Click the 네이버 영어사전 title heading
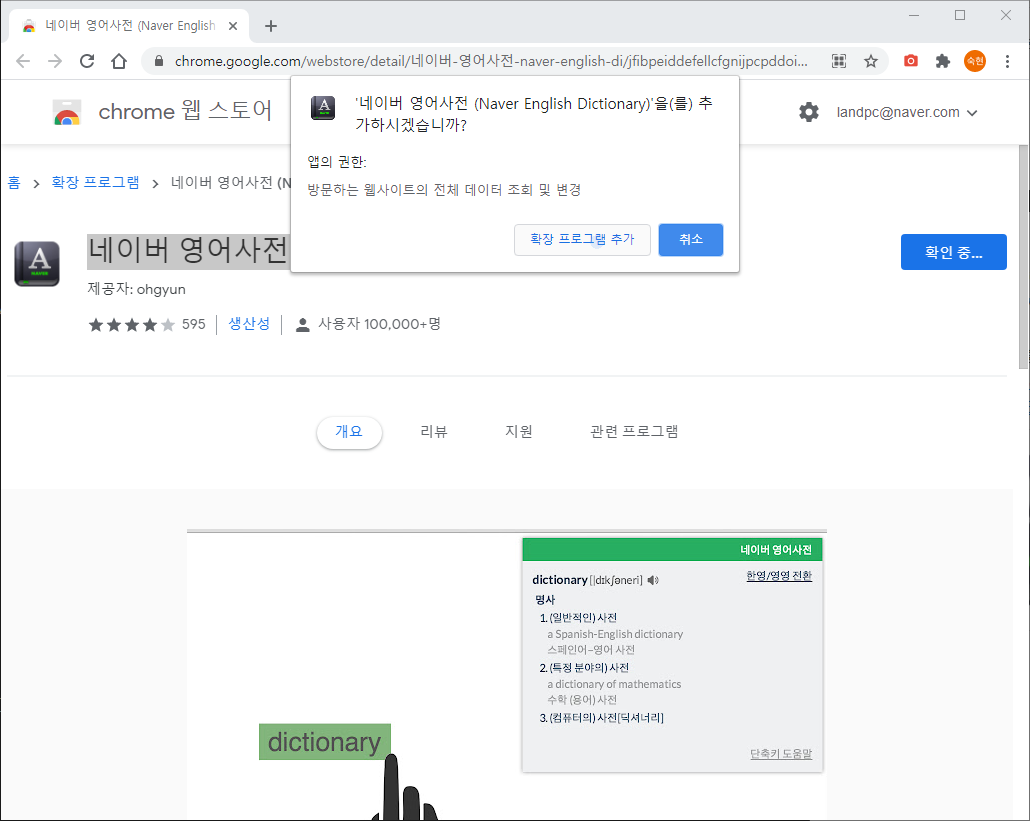This screenshot has height=821, width=1030. (188, 250)
